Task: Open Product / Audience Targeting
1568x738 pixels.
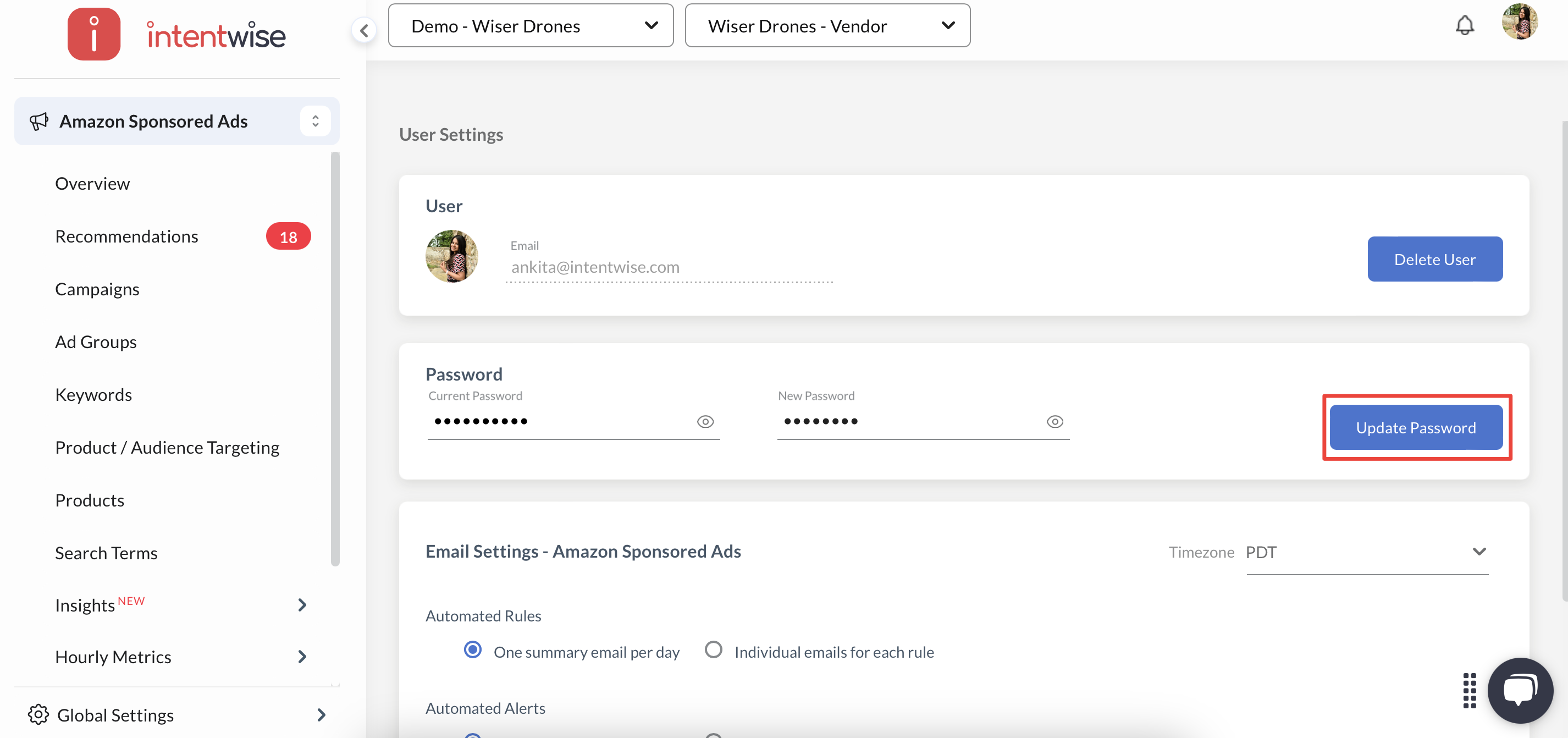Action: (167, 448)
